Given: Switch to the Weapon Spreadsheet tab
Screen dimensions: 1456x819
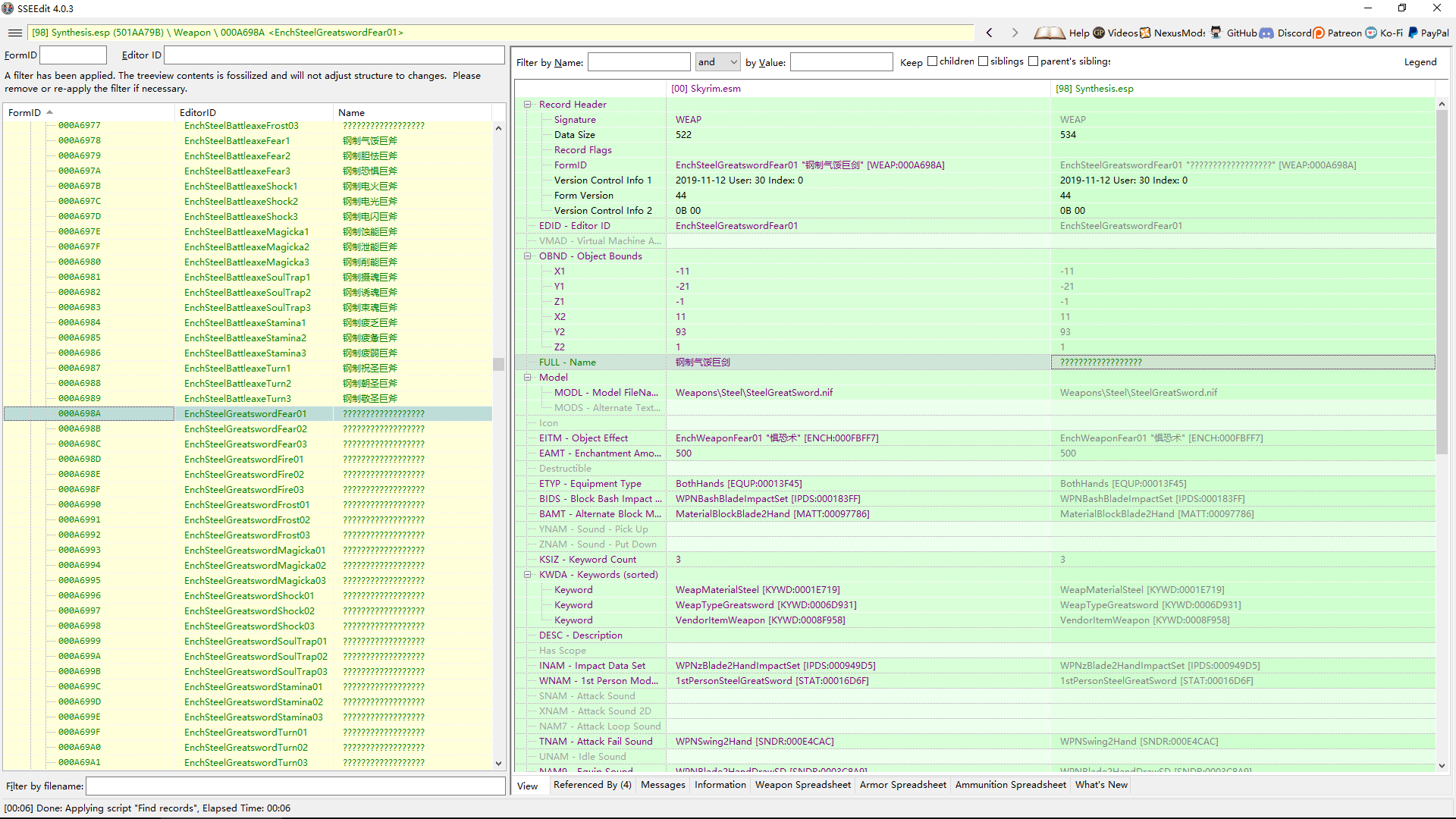Looking at the screenshot, I should [x=802, y=785].
